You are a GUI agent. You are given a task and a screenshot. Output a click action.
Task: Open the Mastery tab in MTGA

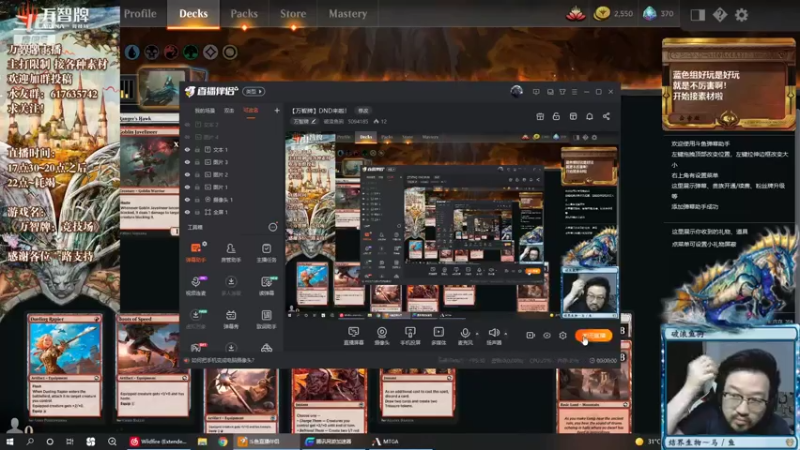click(348, 14)
